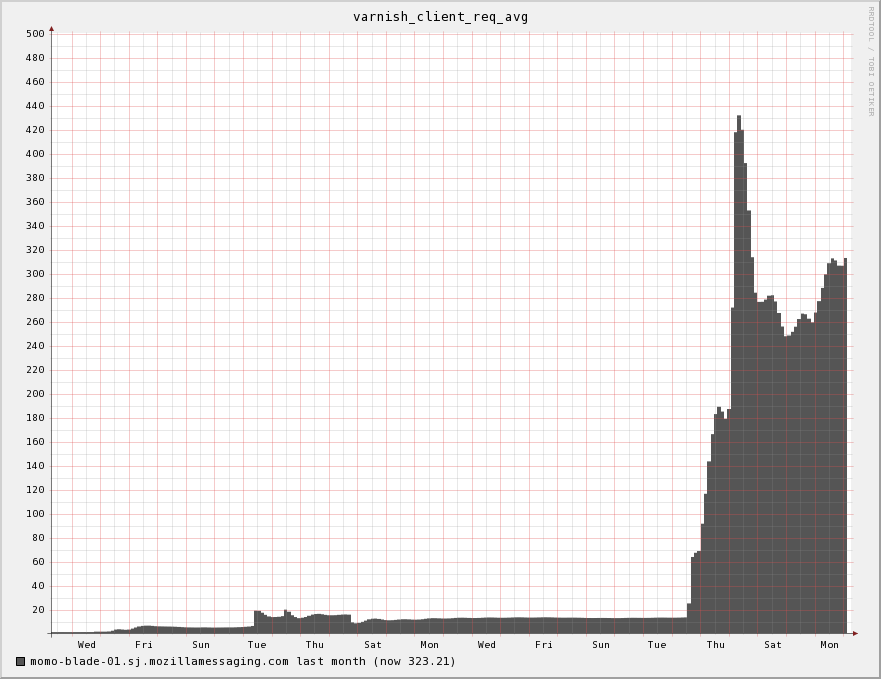Screen dimensions: 881x679
Task: Click the first Wed x-axis label
Action: tap(87, 645)
